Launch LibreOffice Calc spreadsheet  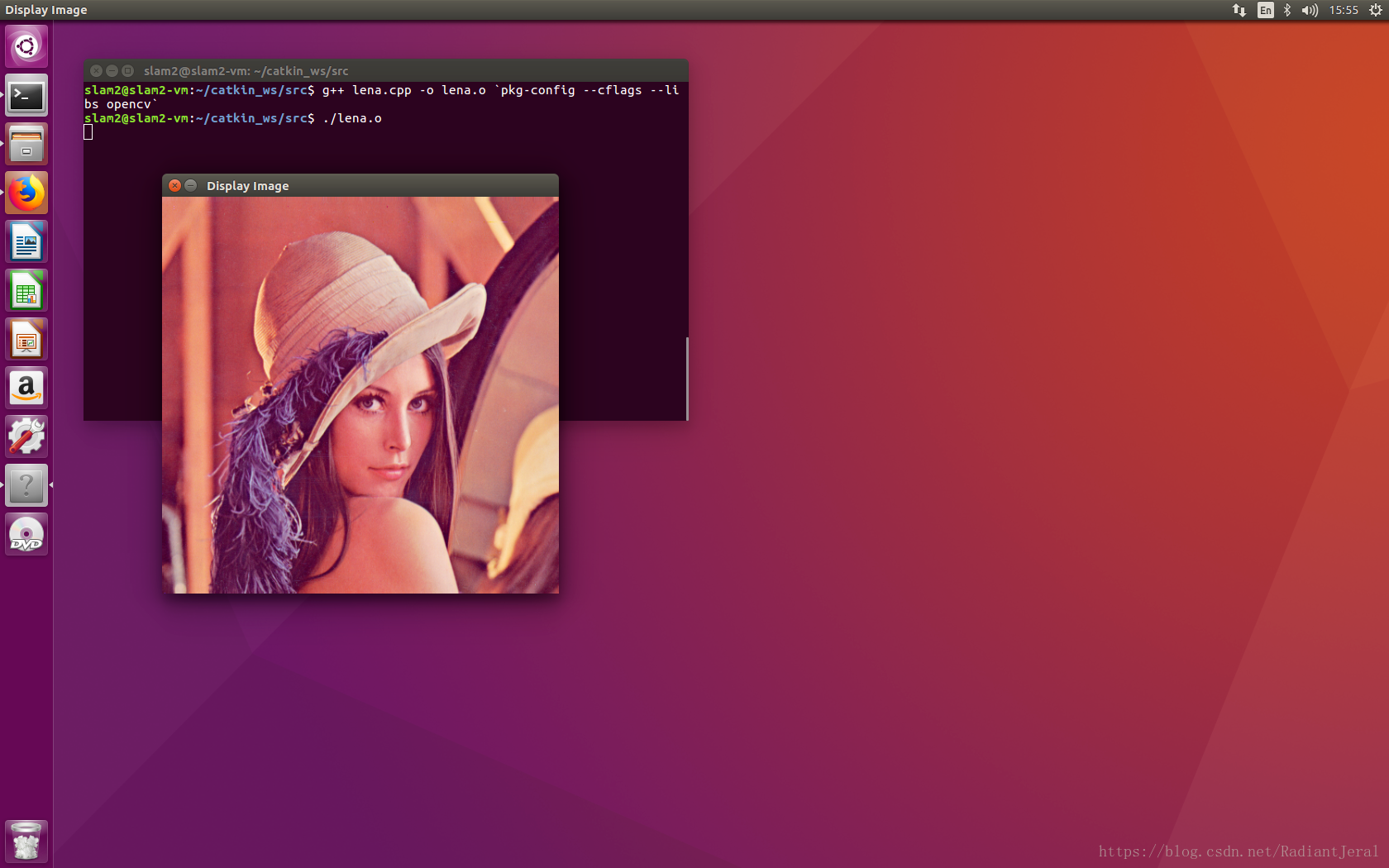[x=26, y=290]
